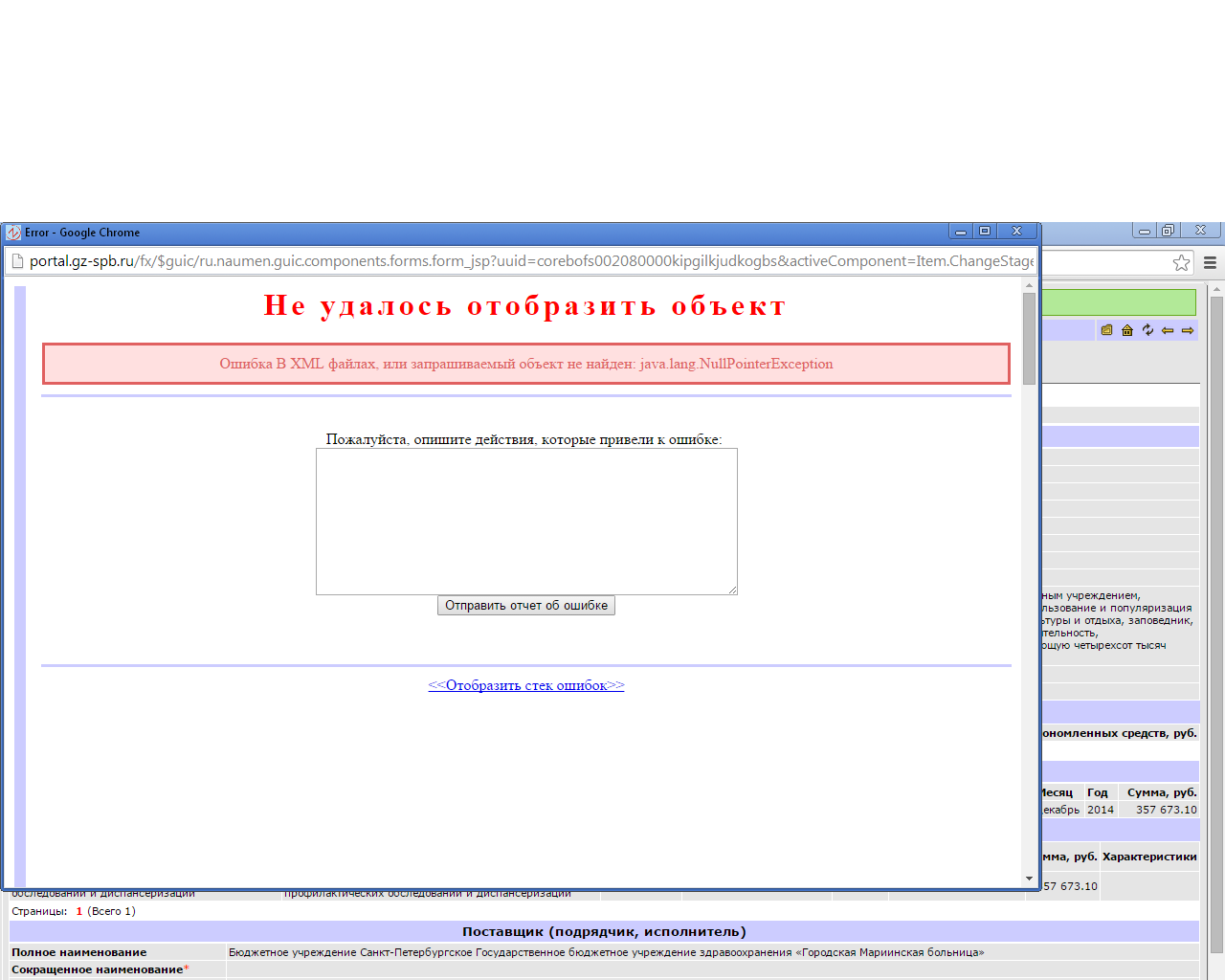Image resolution: width=1225 pixels, height=980 pixels.
Task: Click the 'Характеристики' column header
Action: (x=1149, y=857)
